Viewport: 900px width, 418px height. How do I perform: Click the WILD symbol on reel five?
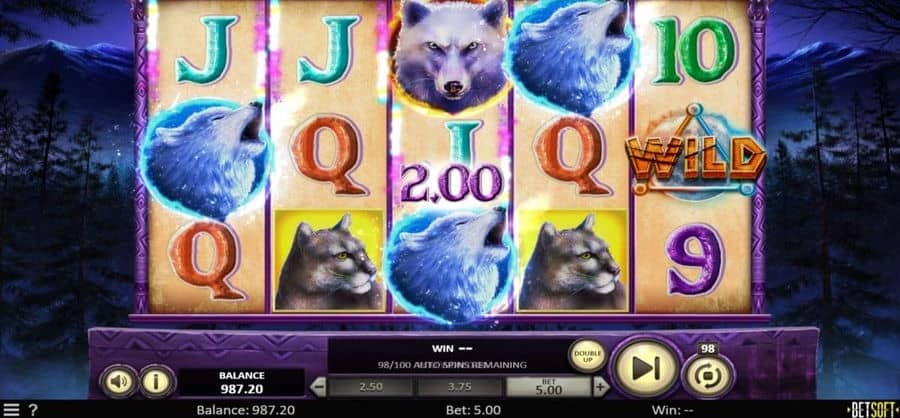click(x=695, y=154)
